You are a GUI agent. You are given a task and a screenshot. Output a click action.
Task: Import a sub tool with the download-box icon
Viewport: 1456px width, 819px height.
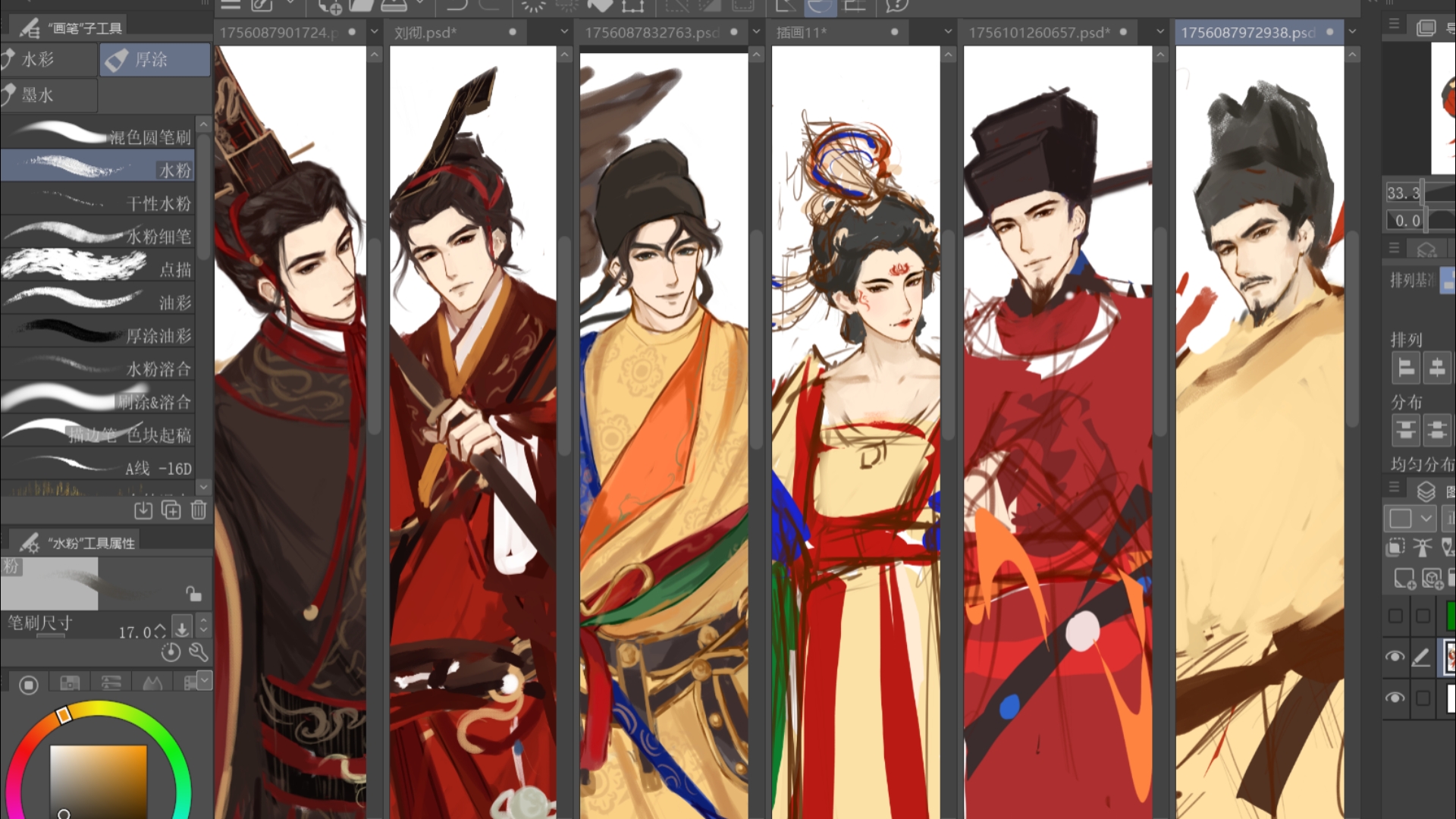click(x=143, y=510)
